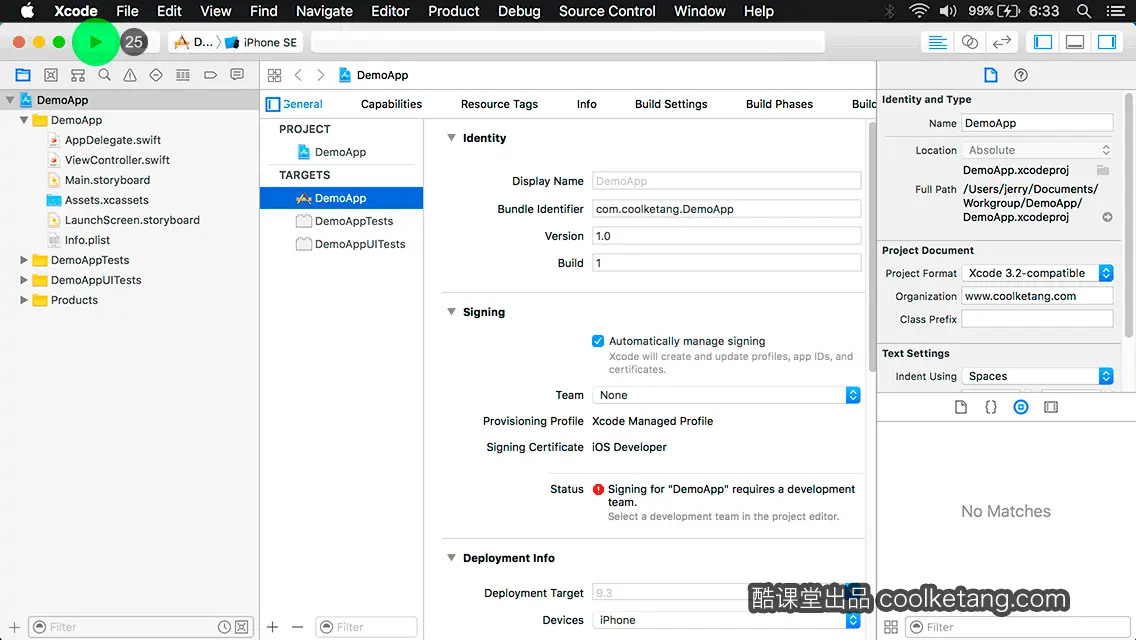Show the Quick Help inspector

tap(1021, 75)
